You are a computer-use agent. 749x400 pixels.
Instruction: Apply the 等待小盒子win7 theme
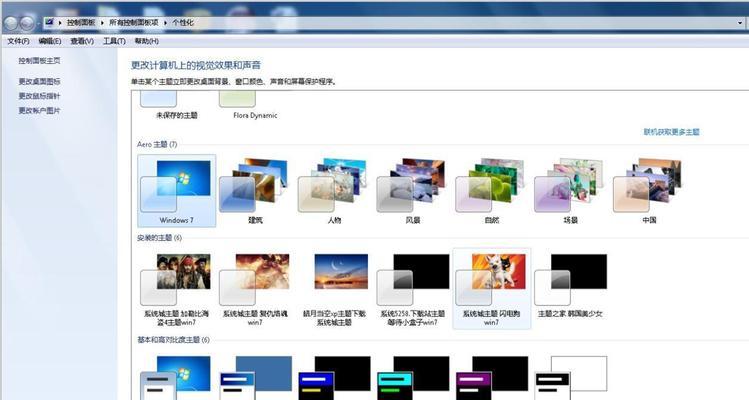coord(413,289)
